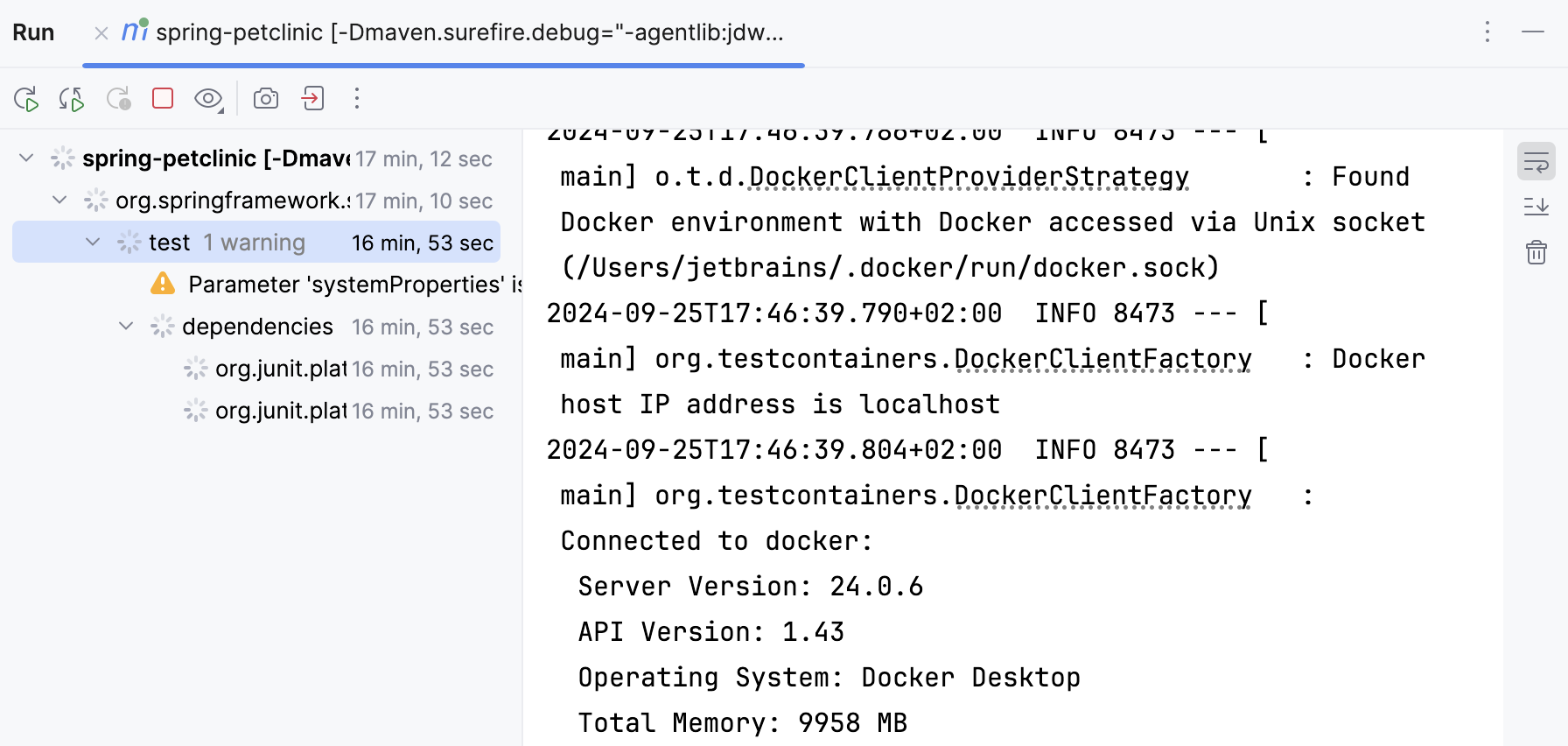Collapse the org.springframework node chevron
Image resolution: width=1568 pixels, height=746 pixels.
(59, 201)
